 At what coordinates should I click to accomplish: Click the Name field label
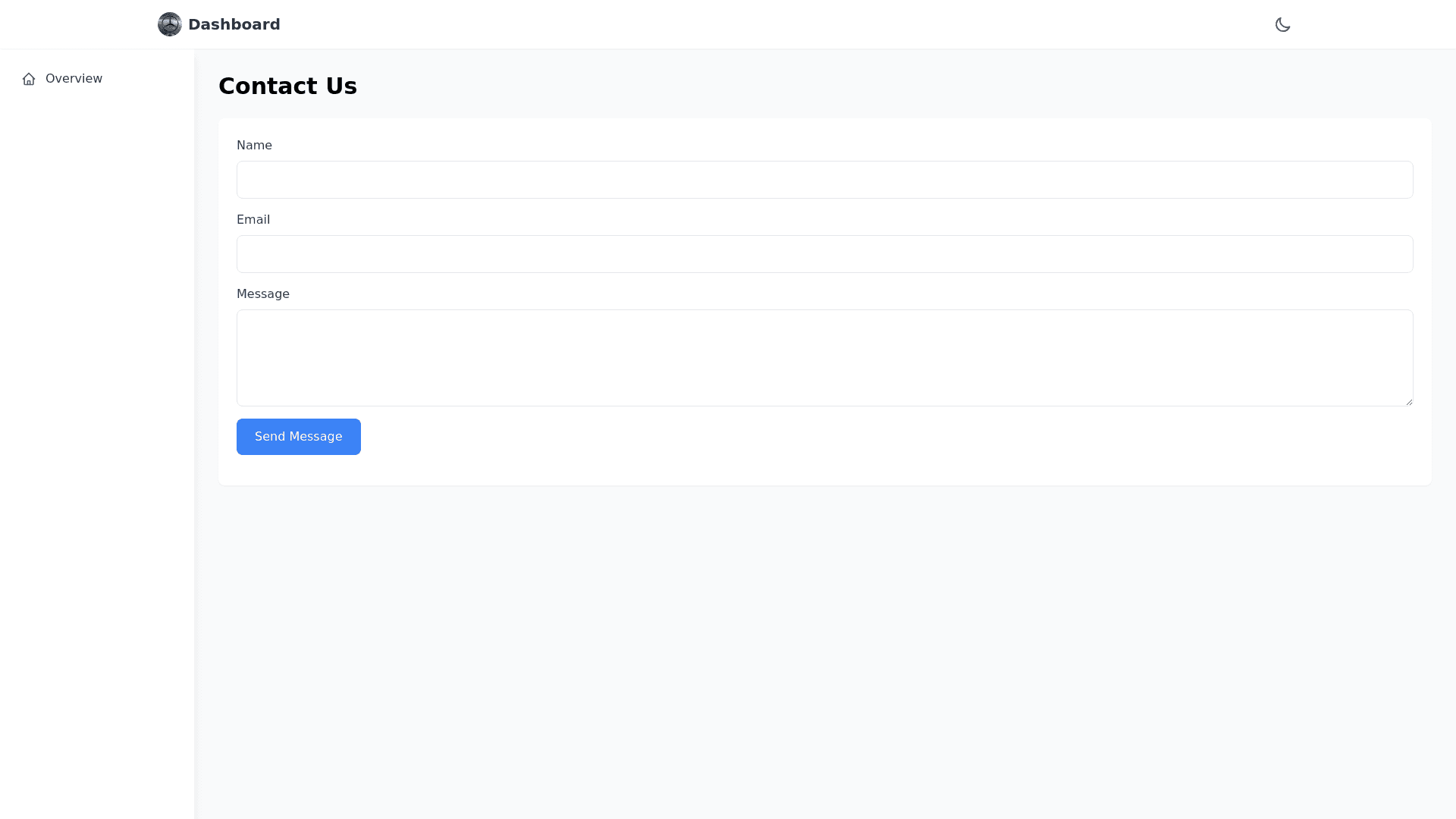click(x=254, y=145)
